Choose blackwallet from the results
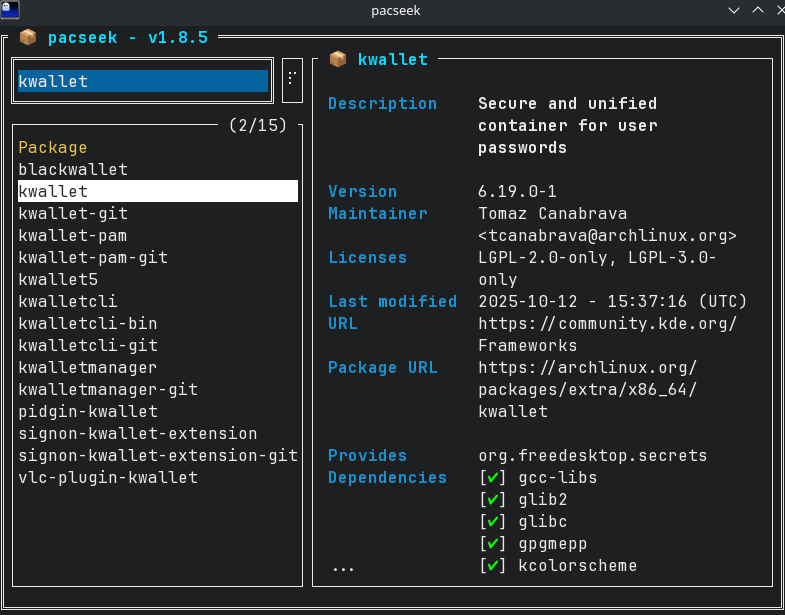 (x=73, y=170)
